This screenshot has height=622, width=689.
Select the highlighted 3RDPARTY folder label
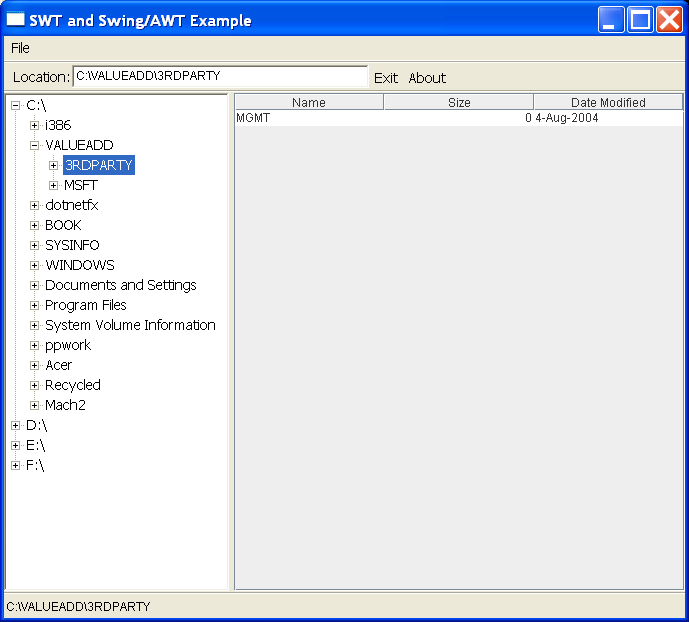tap(99, 165)
